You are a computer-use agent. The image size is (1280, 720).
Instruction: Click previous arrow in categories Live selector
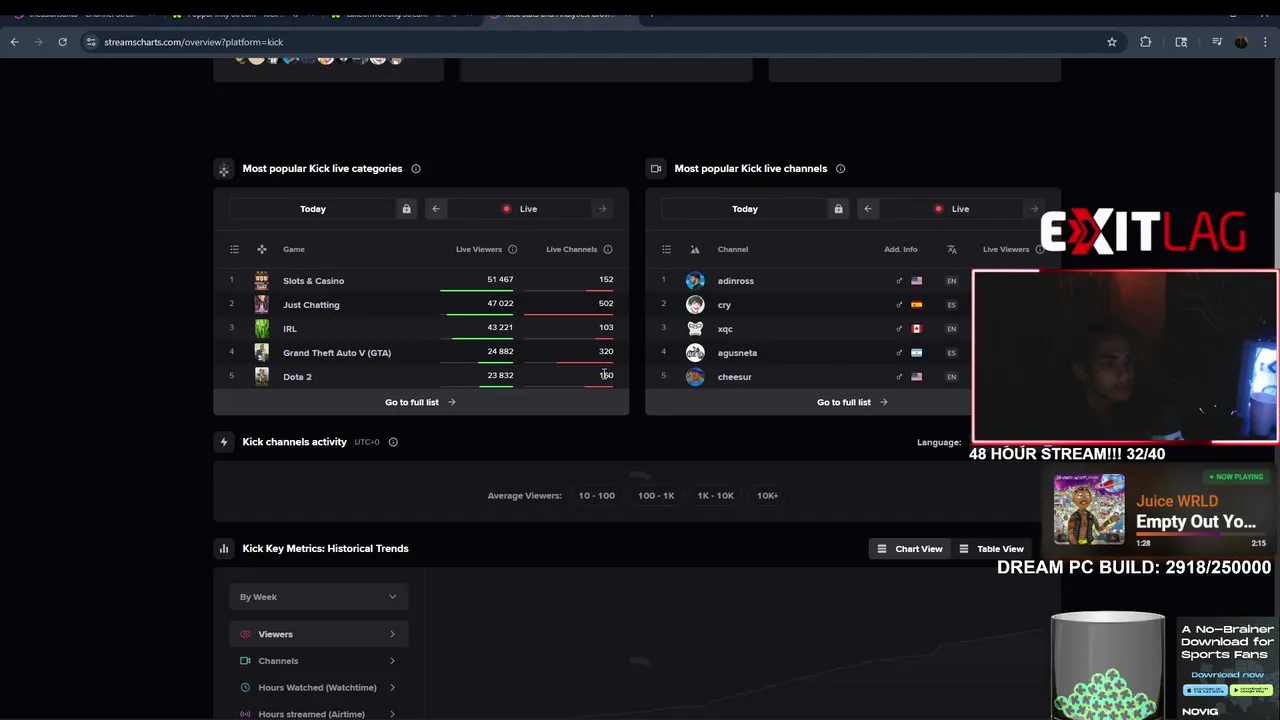[x=435, y=209]
